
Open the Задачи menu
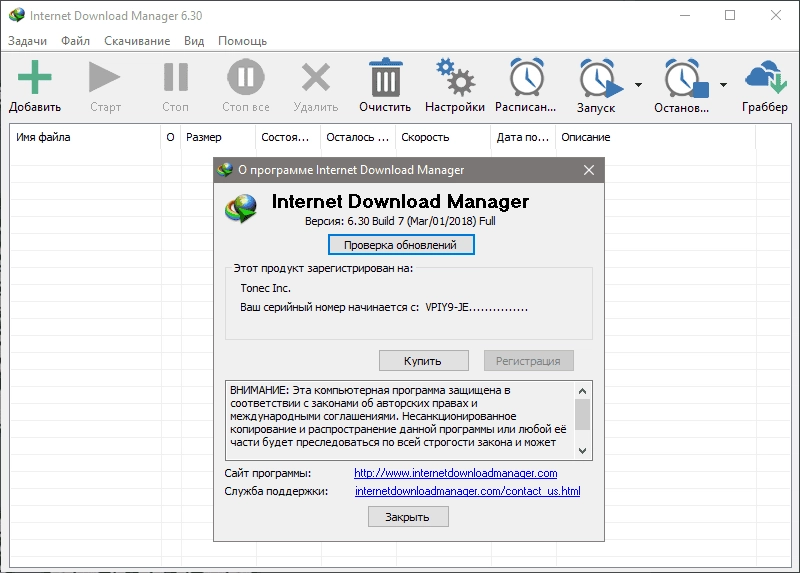pyautogui.click(x=28, y=41)
